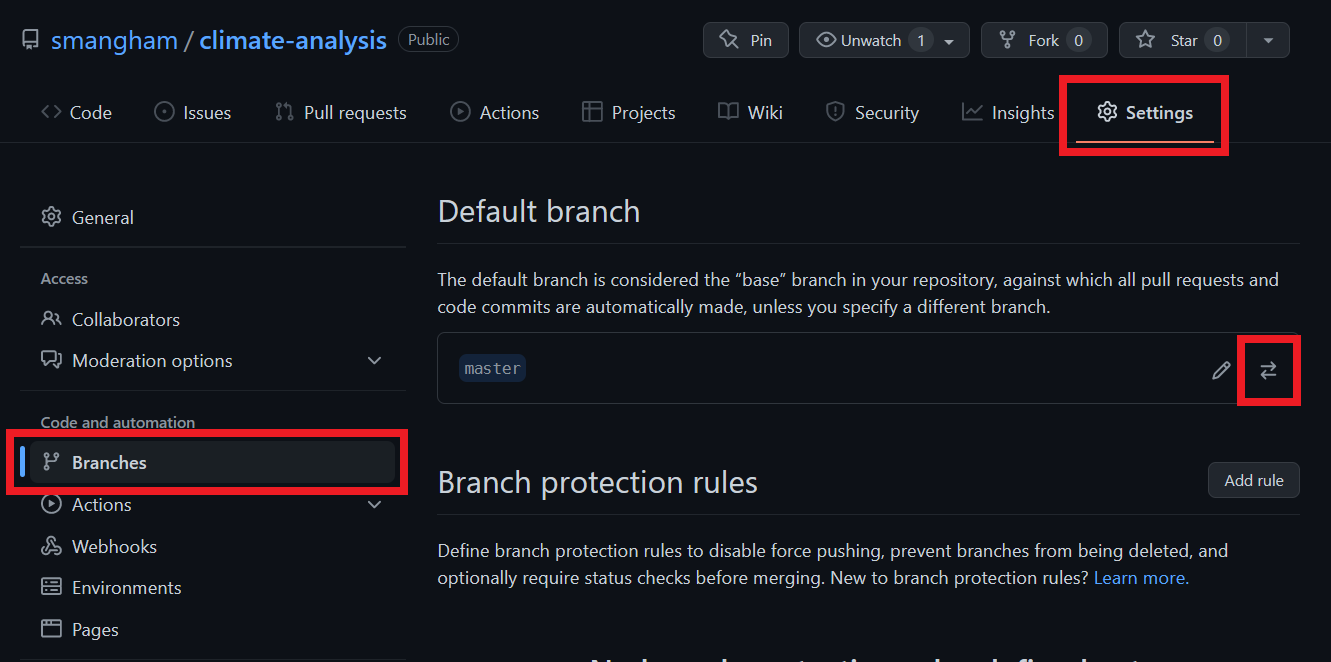Open the Pull requests tab

[340, 112]
